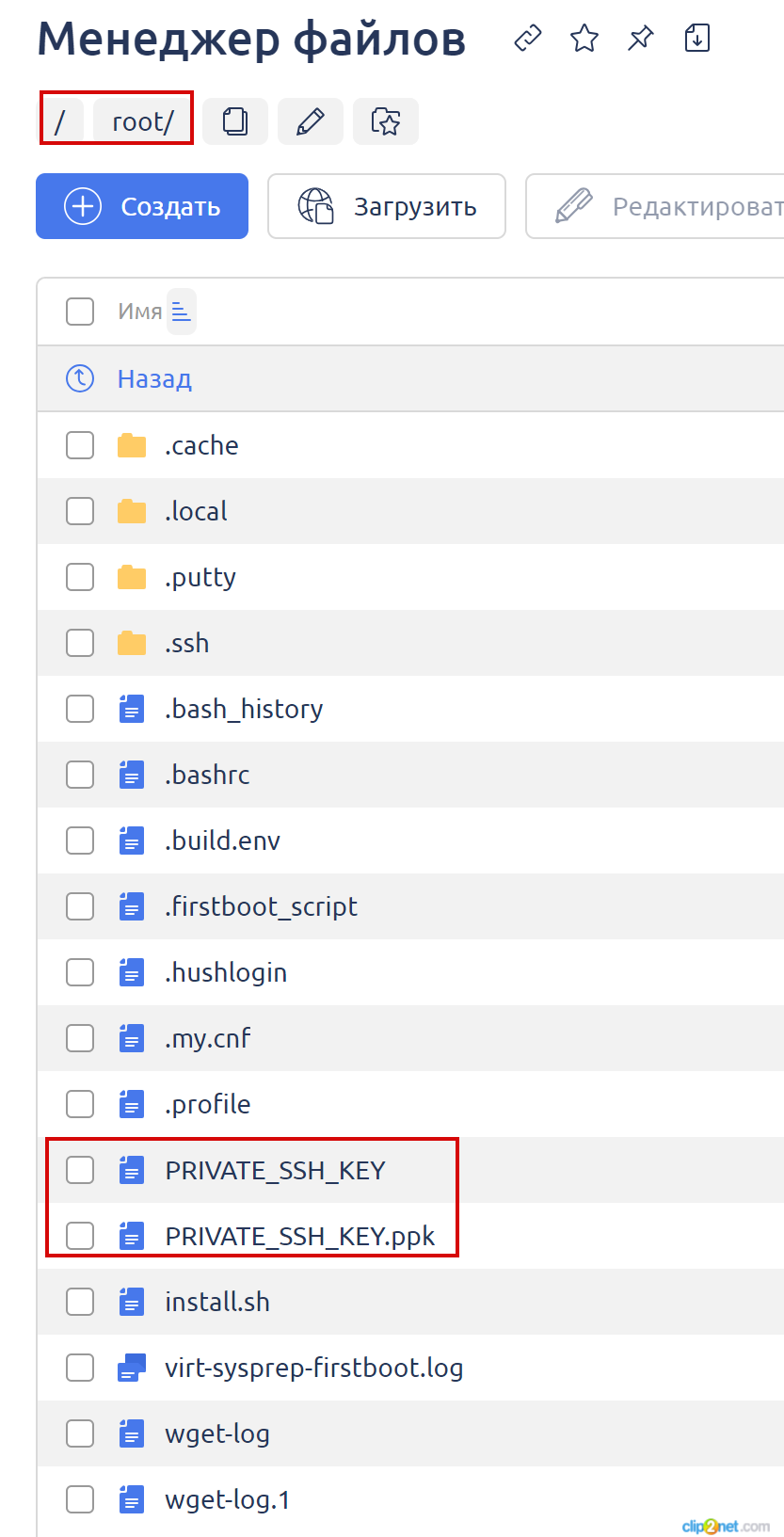Select the PRIVATE_SSH_KEY.ppk checkbox
This screenshot has height=1537, width=784.
point(80,1236)
